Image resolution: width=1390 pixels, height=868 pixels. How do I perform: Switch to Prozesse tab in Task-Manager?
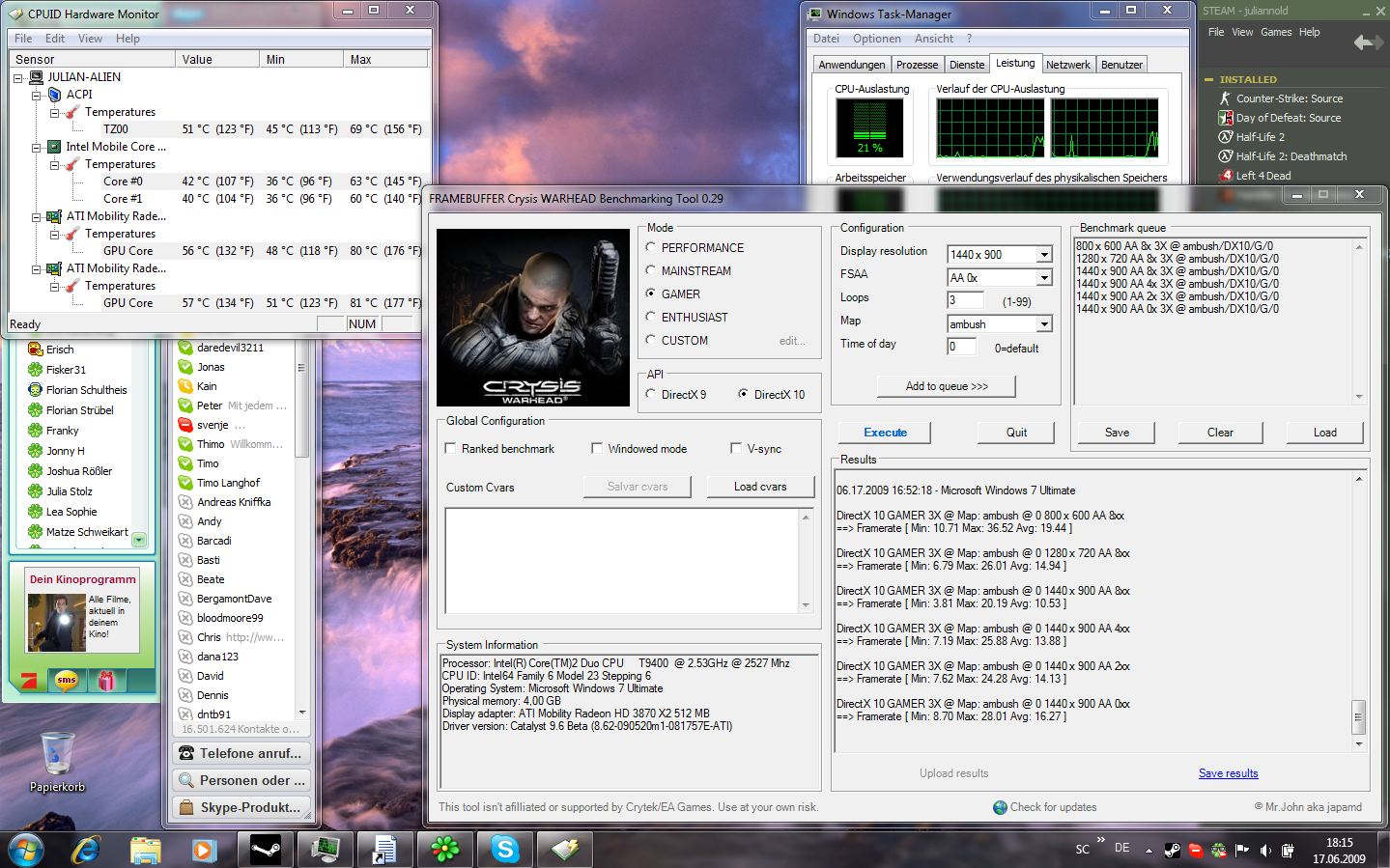pos(917,65)
